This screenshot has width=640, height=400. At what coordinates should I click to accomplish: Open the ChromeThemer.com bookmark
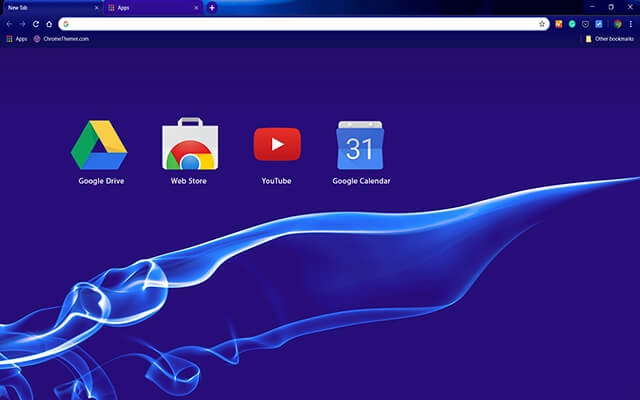pos(61,39)
